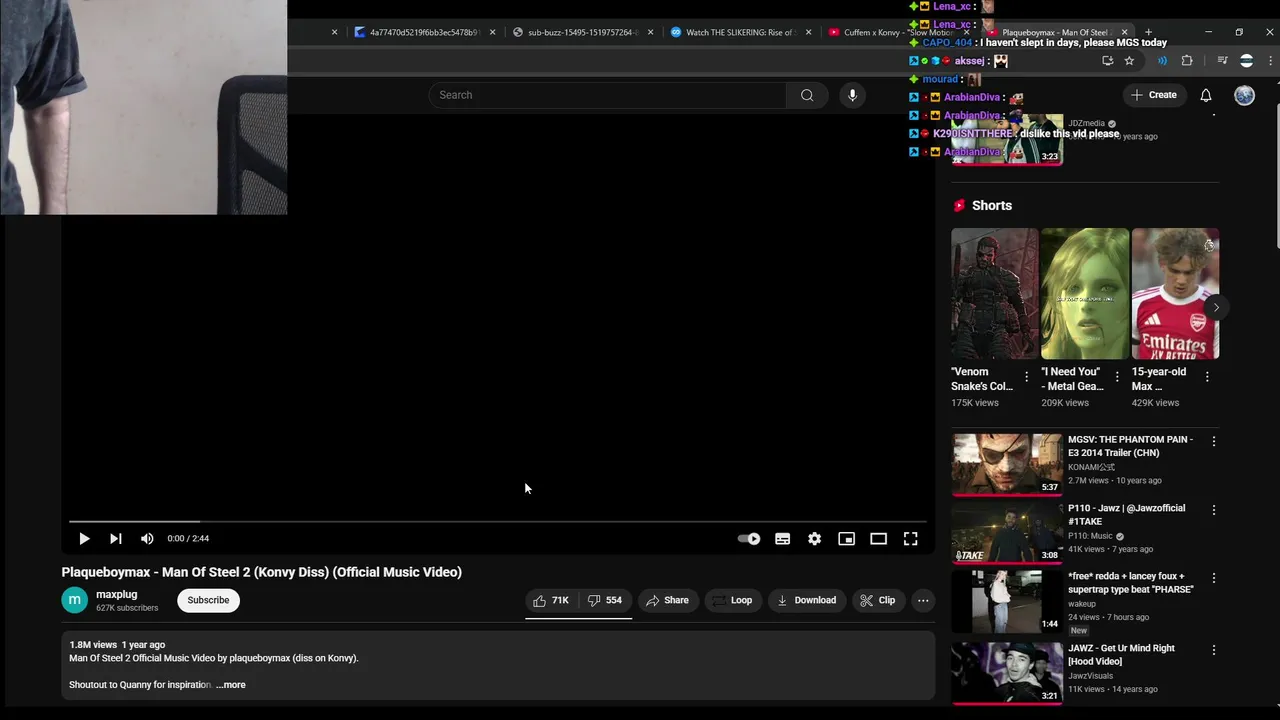
Task: Switch to Cuffem x Konvy Slow Motion tab
Action: 898,32
